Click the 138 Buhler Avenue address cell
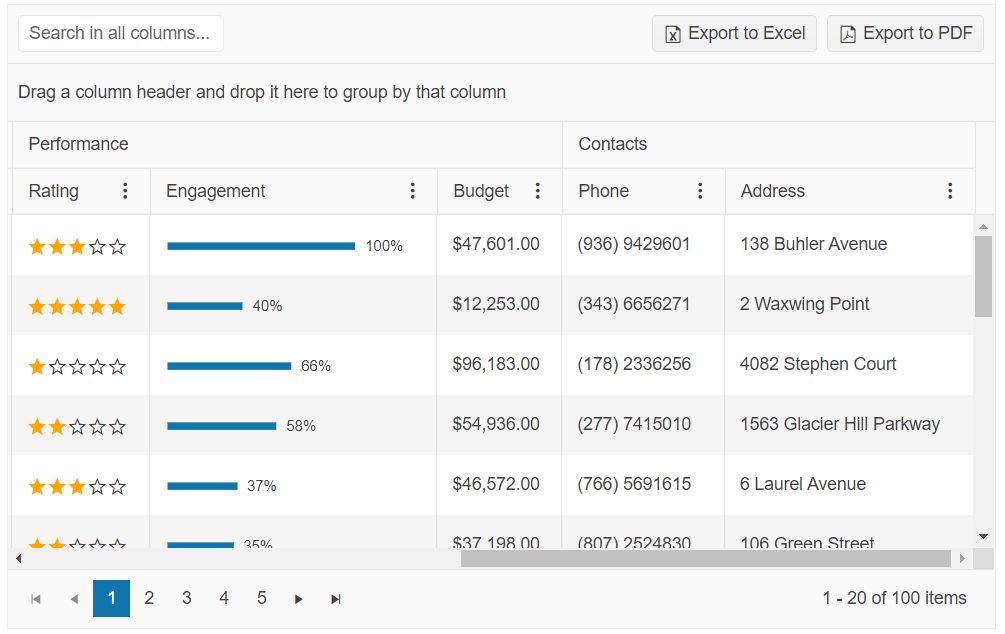 tap(813, 244)
